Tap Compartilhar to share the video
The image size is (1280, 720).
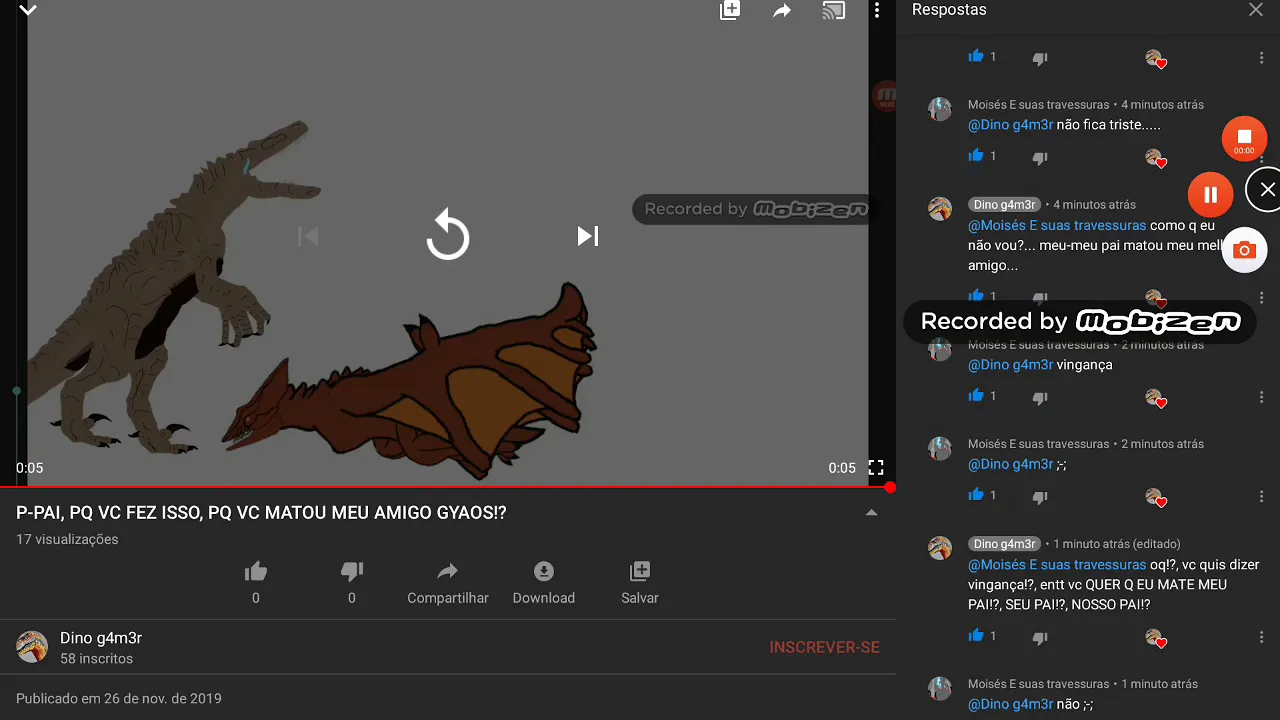click(x=448, y=582)
